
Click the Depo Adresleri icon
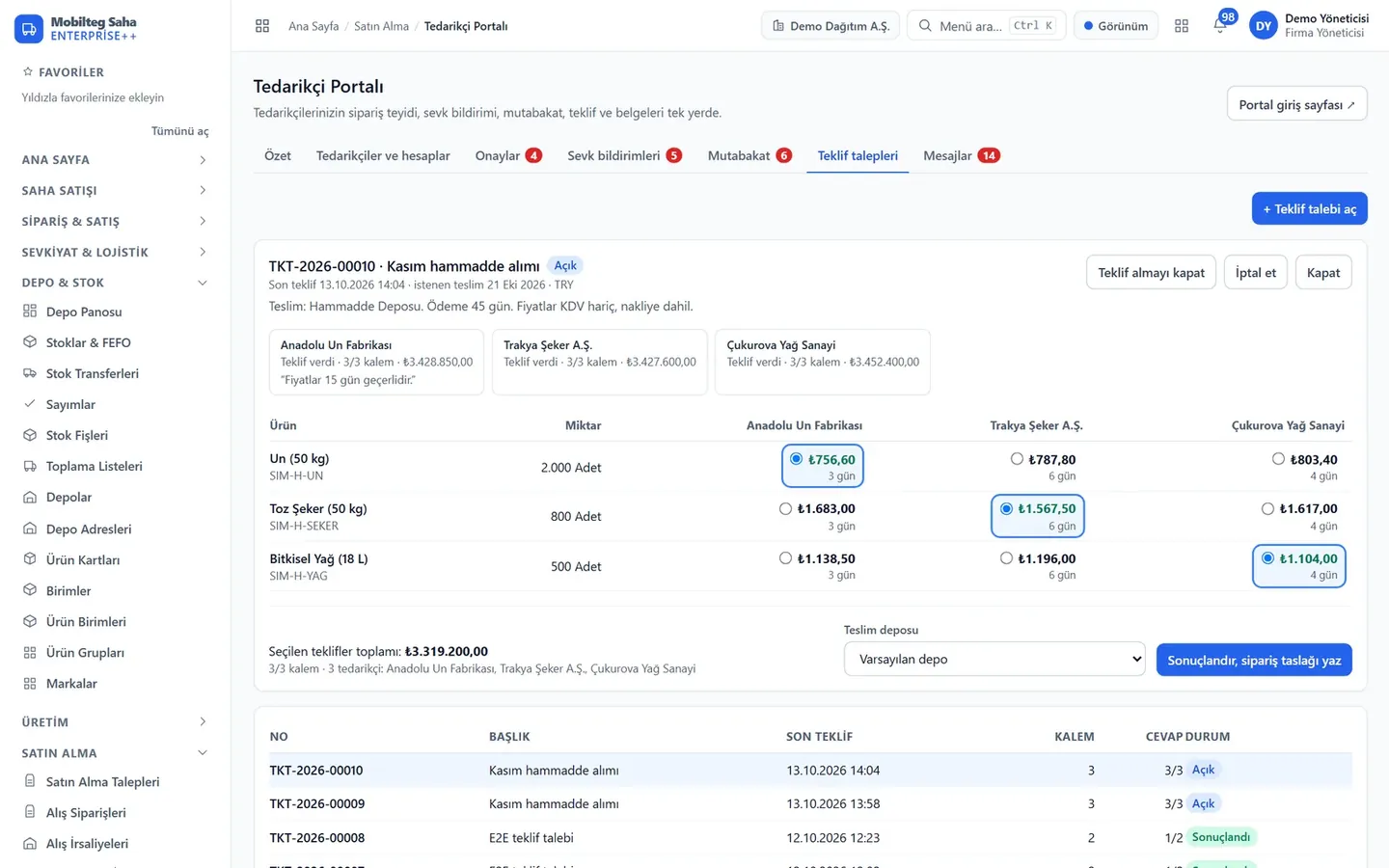pos(30,529)
